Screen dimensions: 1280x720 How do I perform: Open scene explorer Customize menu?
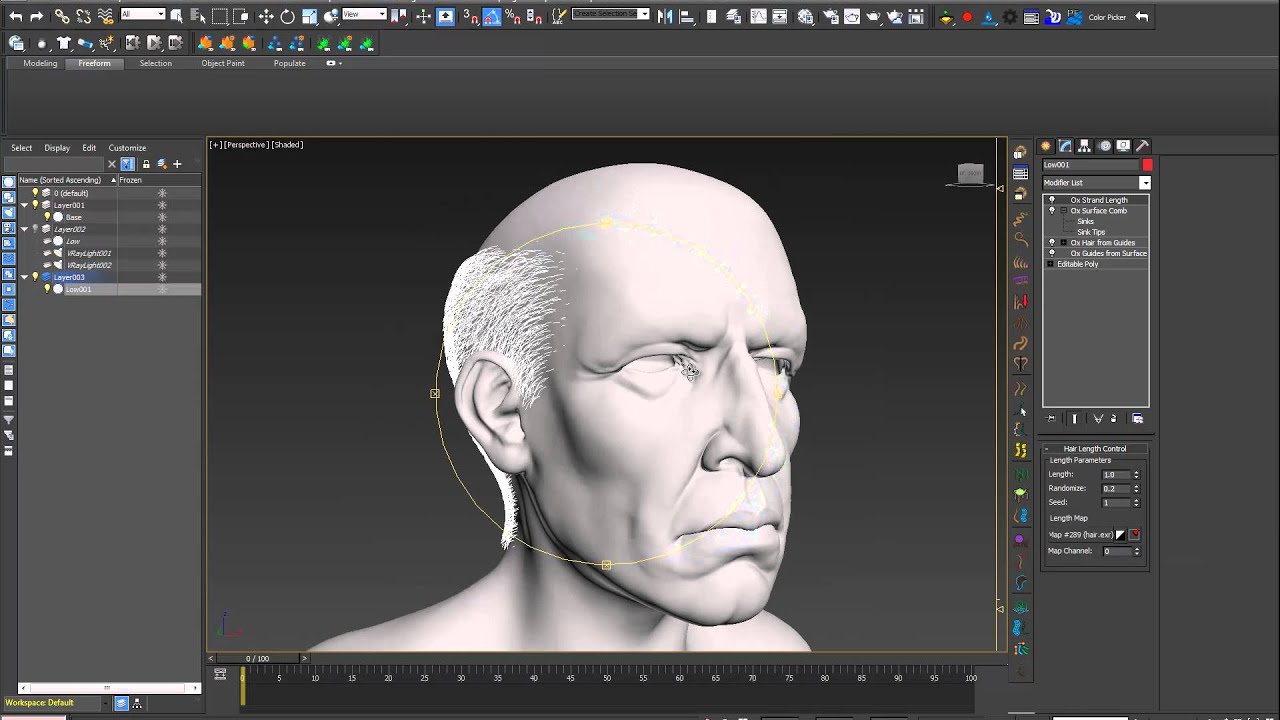point(127,148)
